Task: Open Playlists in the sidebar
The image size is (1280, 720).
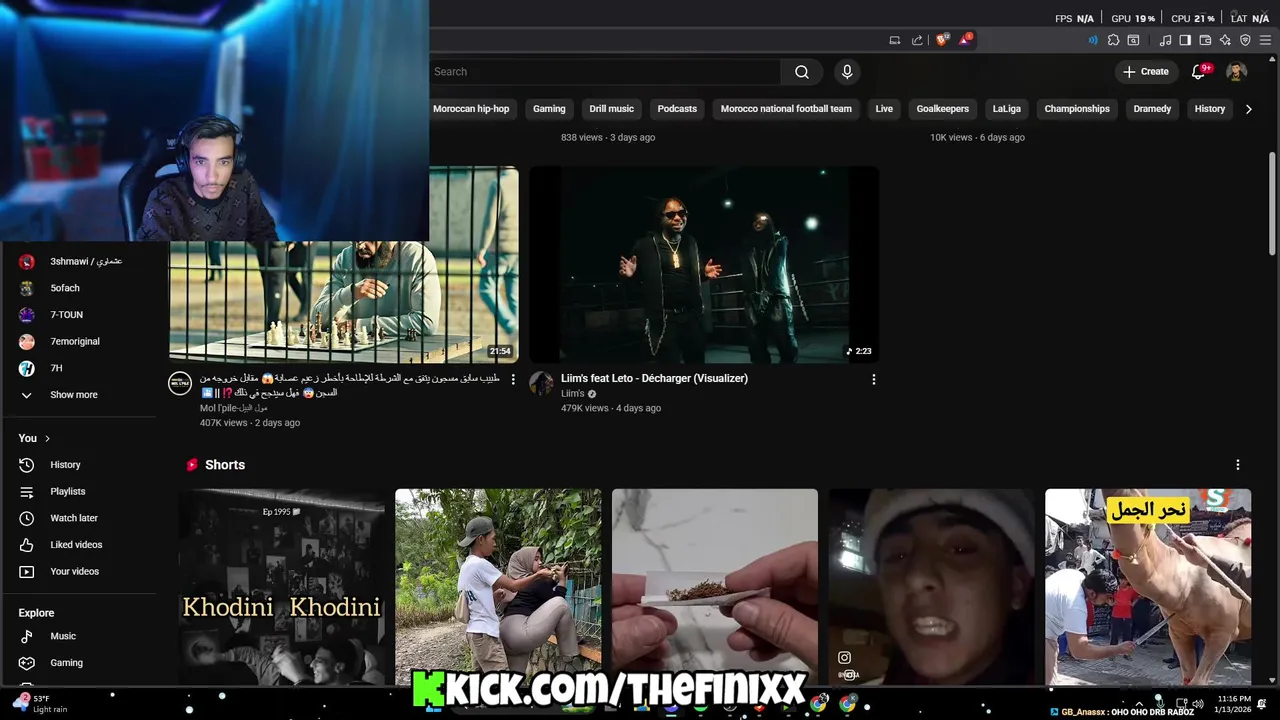Action: coord(80,491)
